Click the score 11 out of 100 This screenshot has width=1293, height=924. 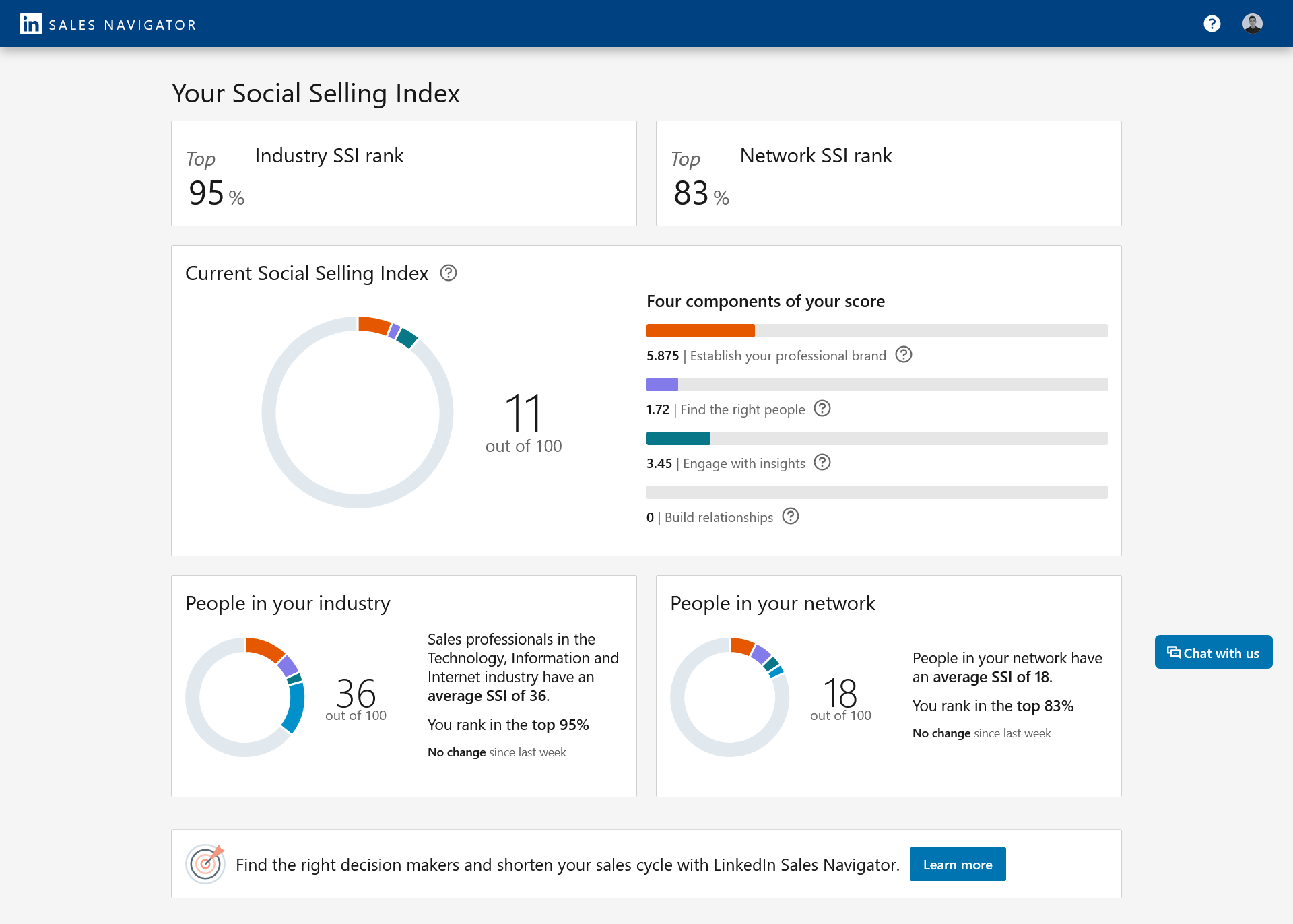point(523,423)
